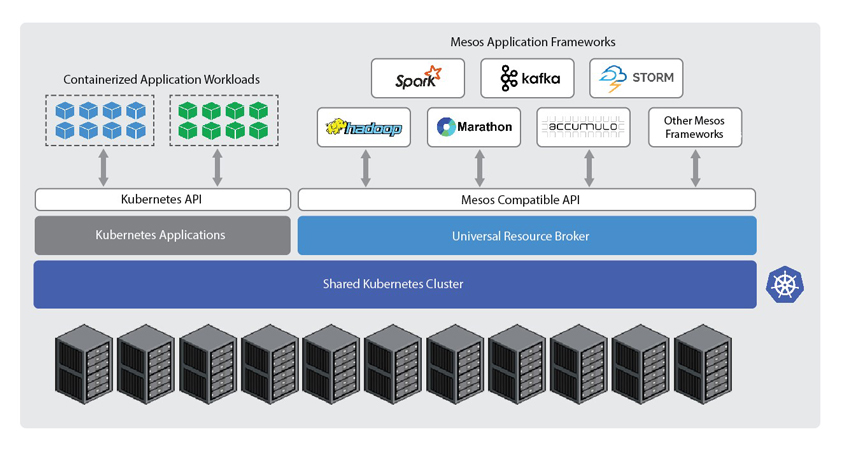
Task: Select the Kubernetes Applications block
Action: (x=163, y=235)
